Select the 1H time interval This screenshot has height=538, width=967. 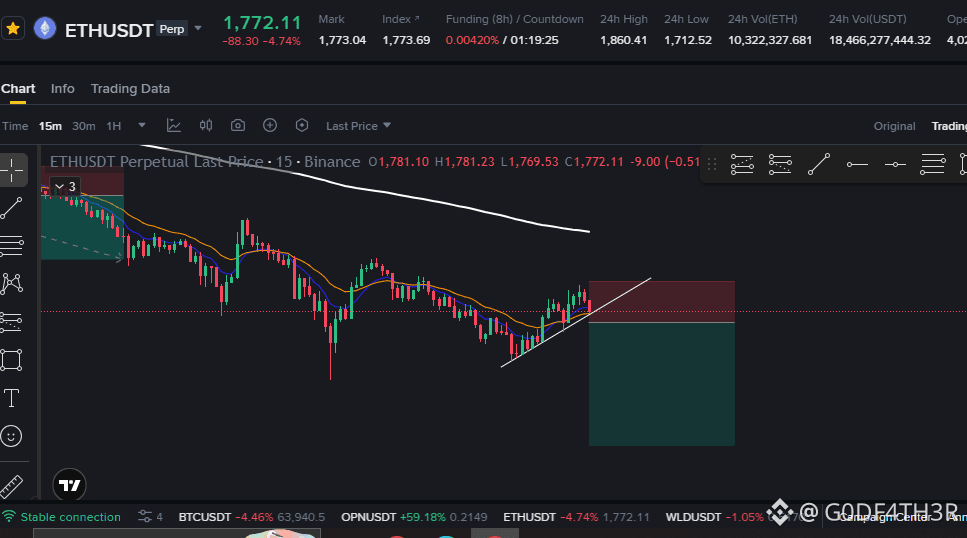[x=113, y=126]
